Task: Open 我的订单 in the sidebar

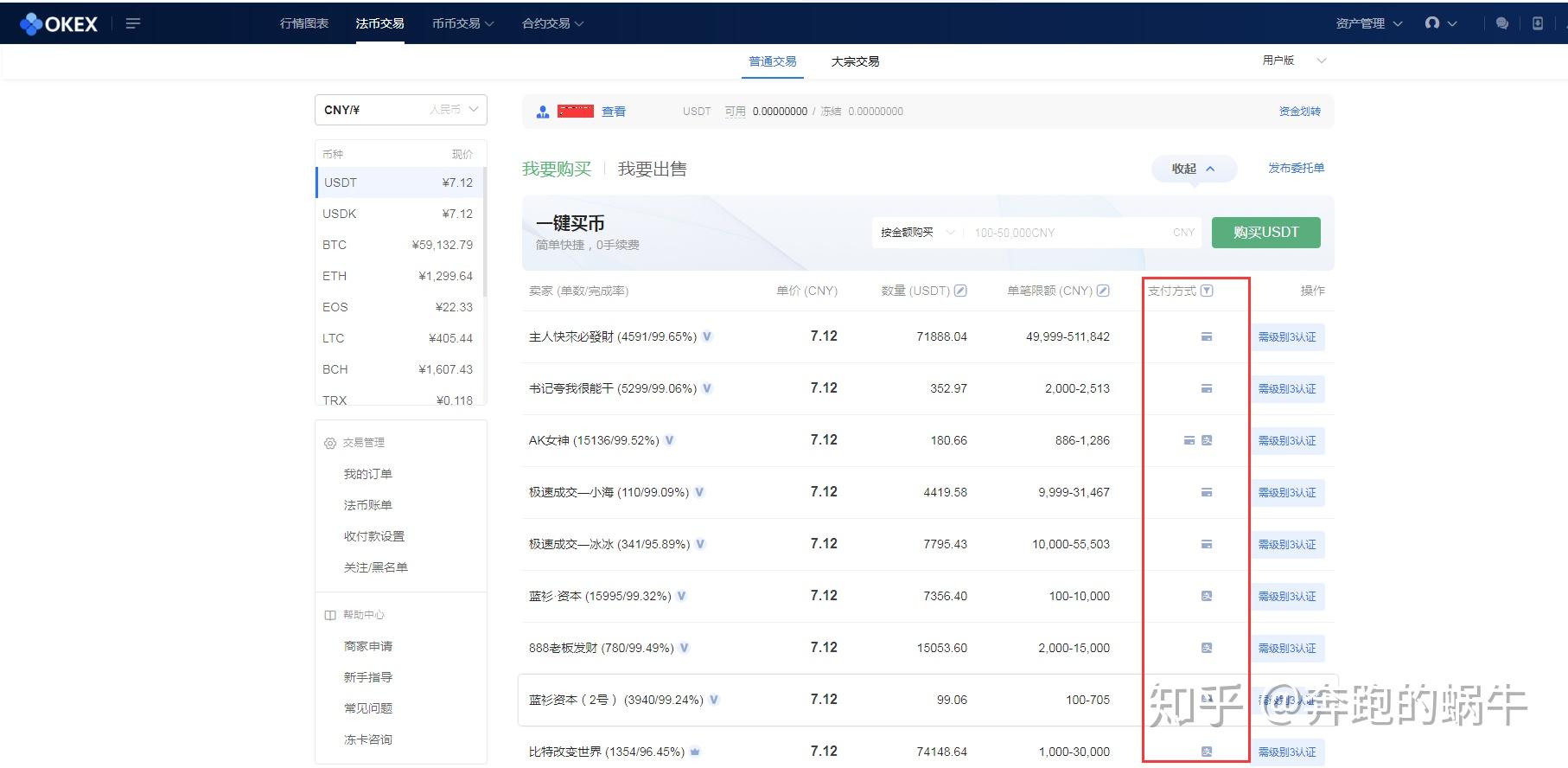Action: pyautogui.click(x=368, y=474)
